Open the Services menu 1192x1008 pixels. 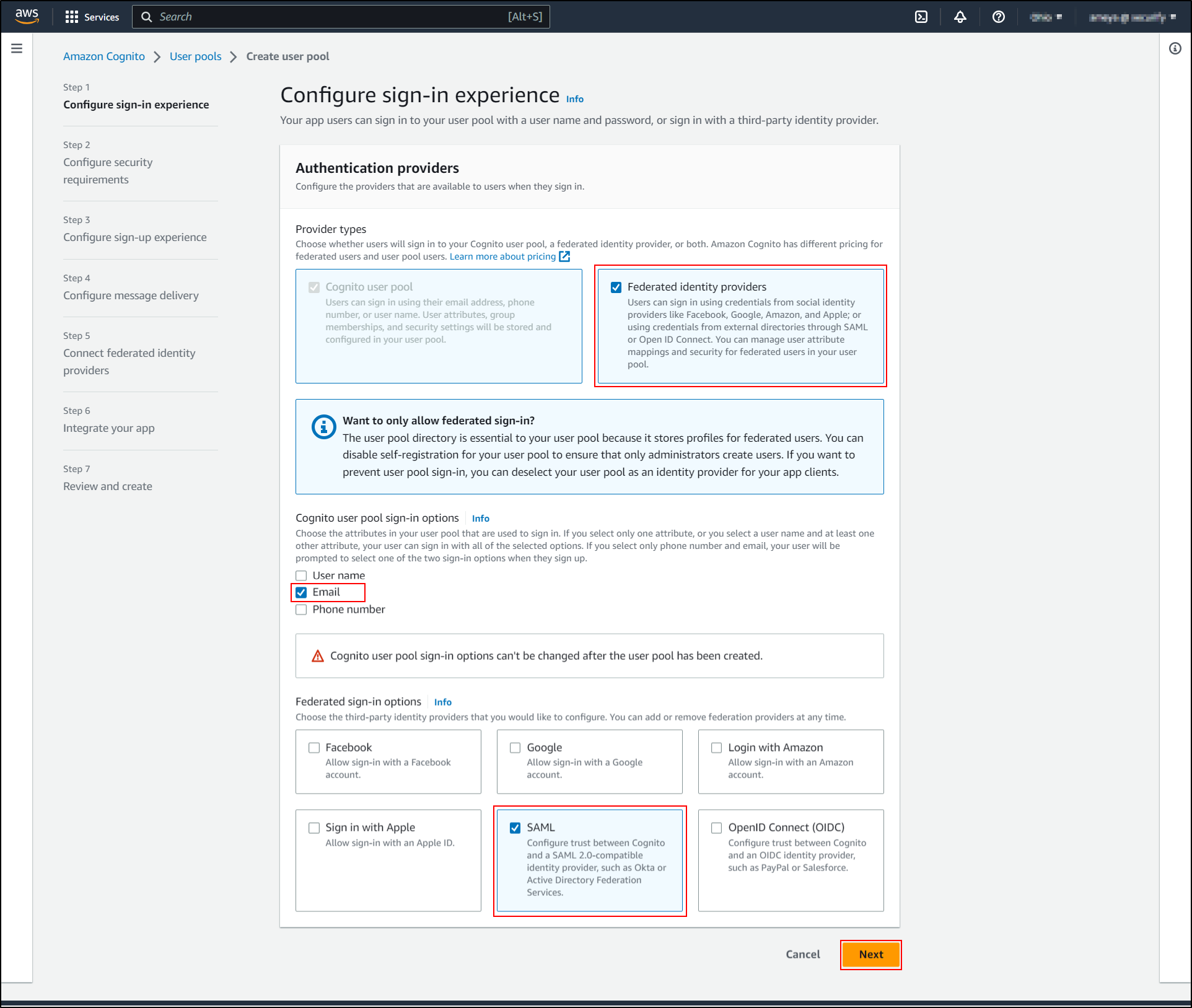(x=92, y=17)
